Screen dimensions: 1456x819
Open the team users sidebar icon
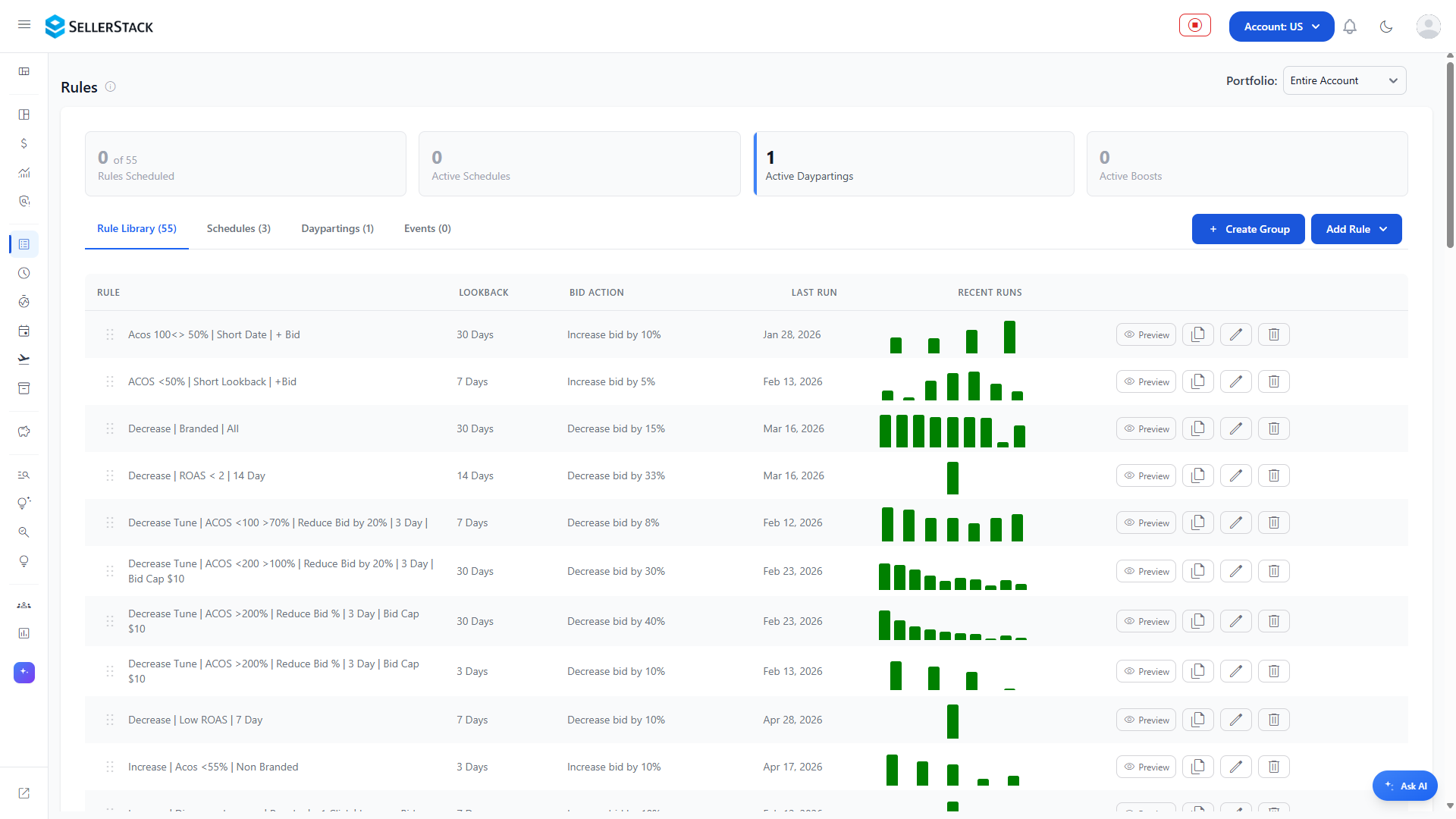click(x=24, y=605)
